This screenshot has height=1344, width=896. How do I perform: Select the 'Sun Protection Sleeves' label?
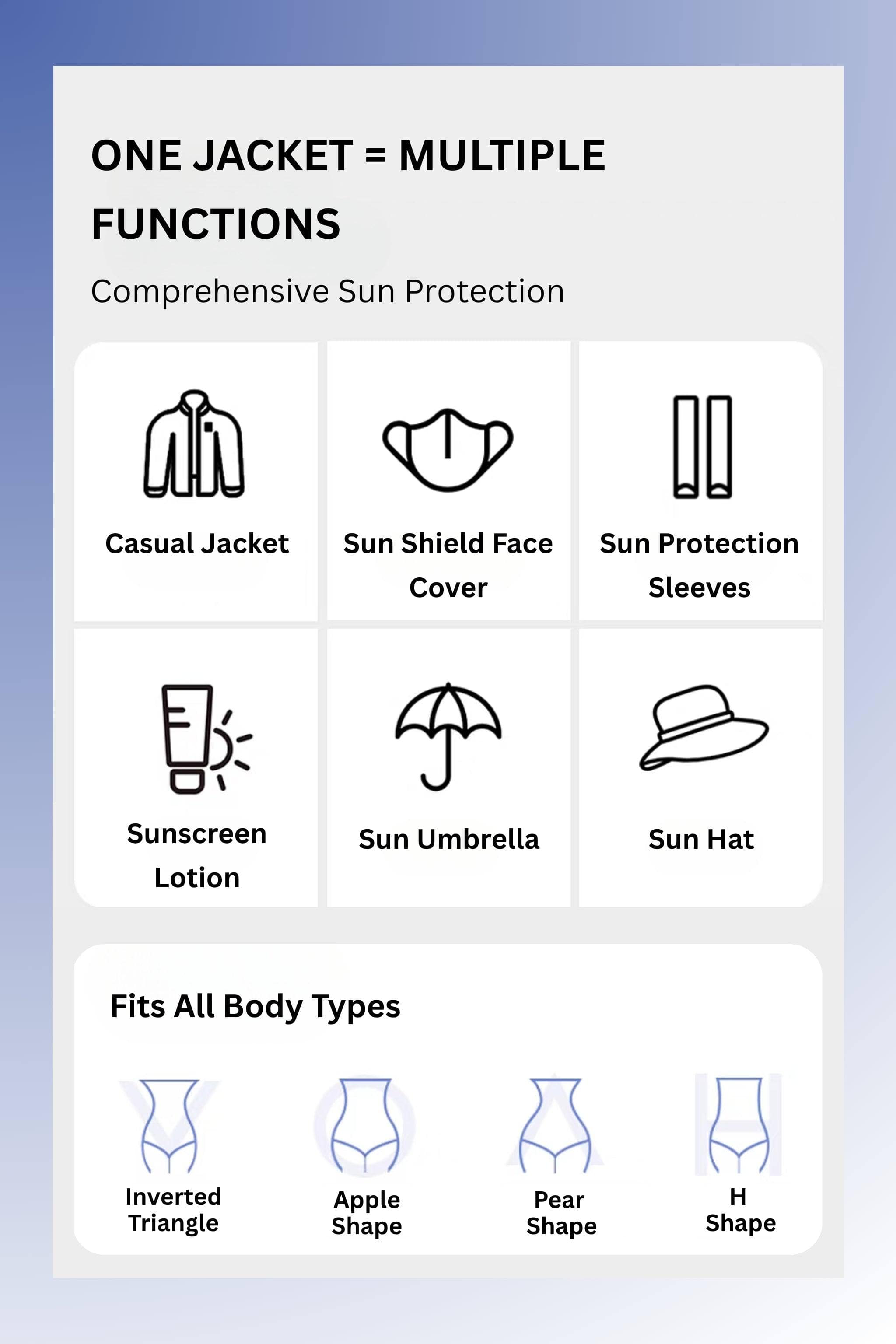(700, 565)
